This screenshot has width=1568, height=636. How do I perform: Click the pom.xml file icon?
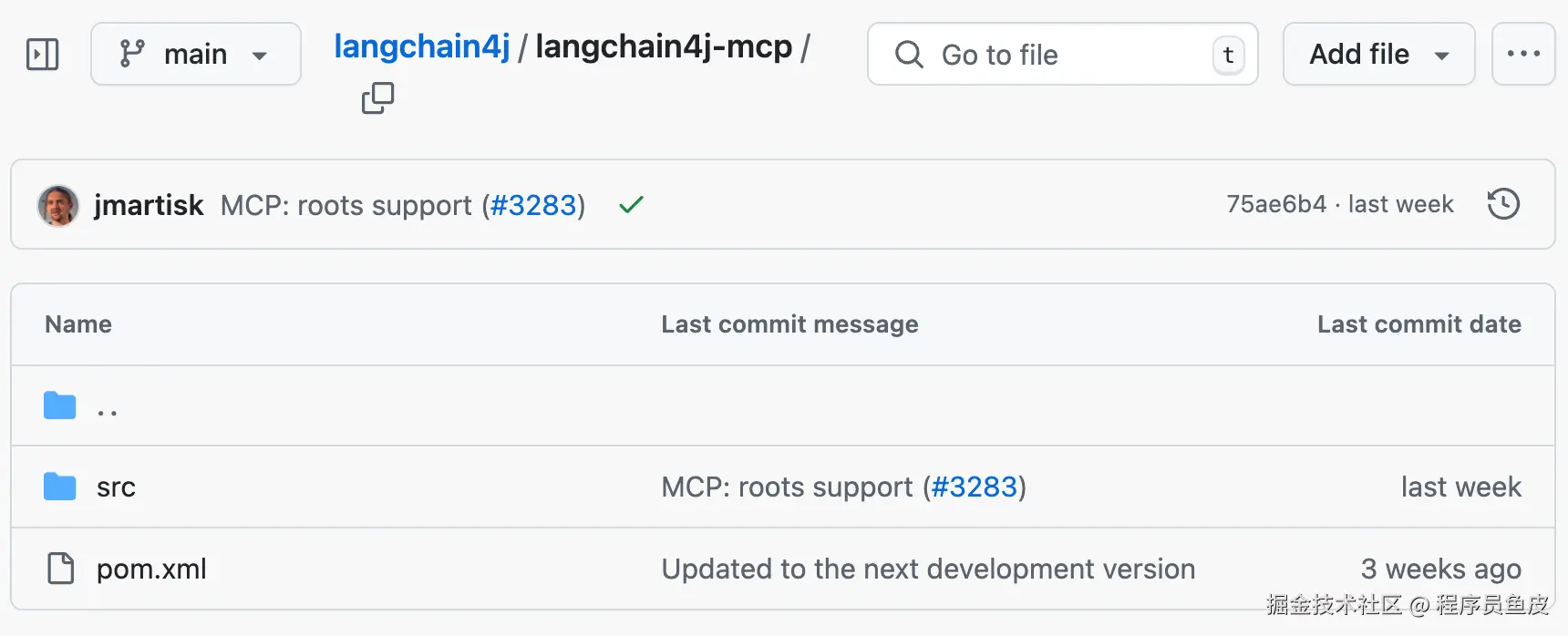60,569
